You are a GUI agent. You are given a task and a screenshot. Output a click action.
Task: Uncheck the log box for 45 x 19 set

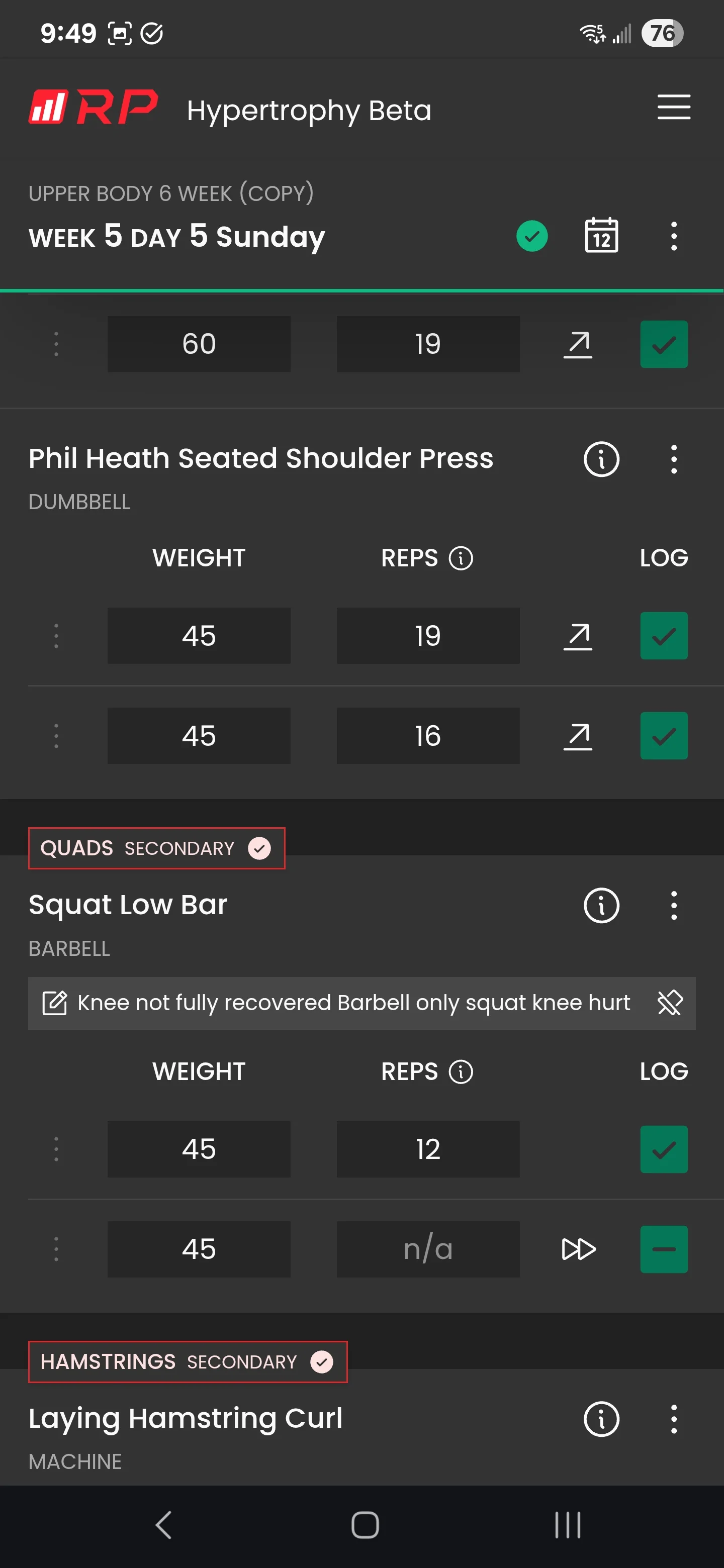tap(664, 635)
